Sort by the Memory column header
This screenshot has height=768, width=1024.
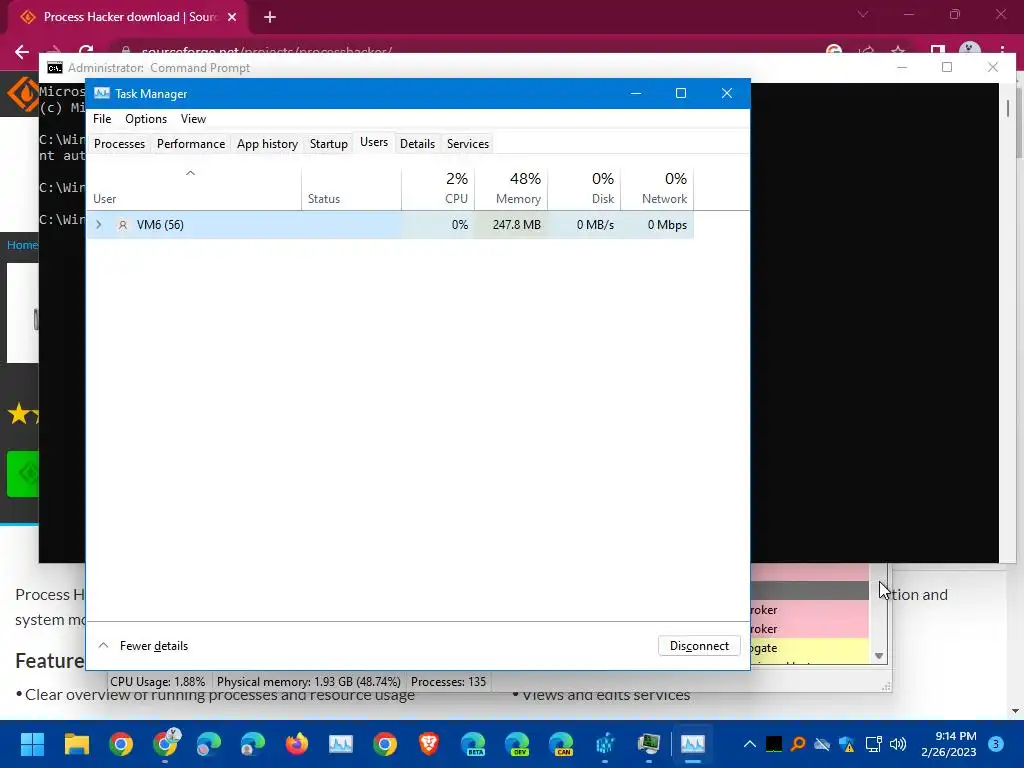(511, 188)
